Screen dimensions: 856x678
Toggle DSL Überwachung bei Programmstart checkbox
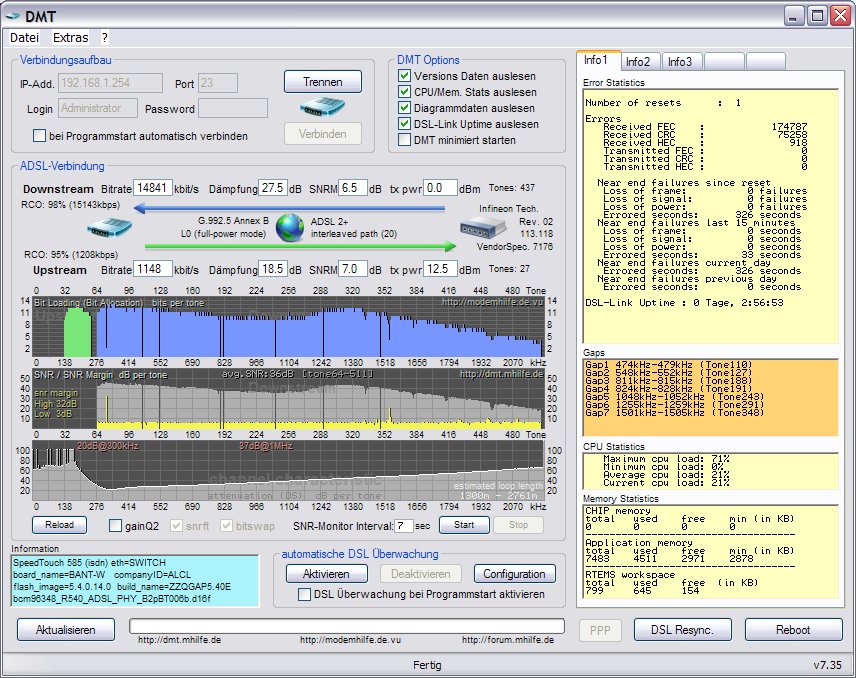pyautogui.click(x=306, y=594)
